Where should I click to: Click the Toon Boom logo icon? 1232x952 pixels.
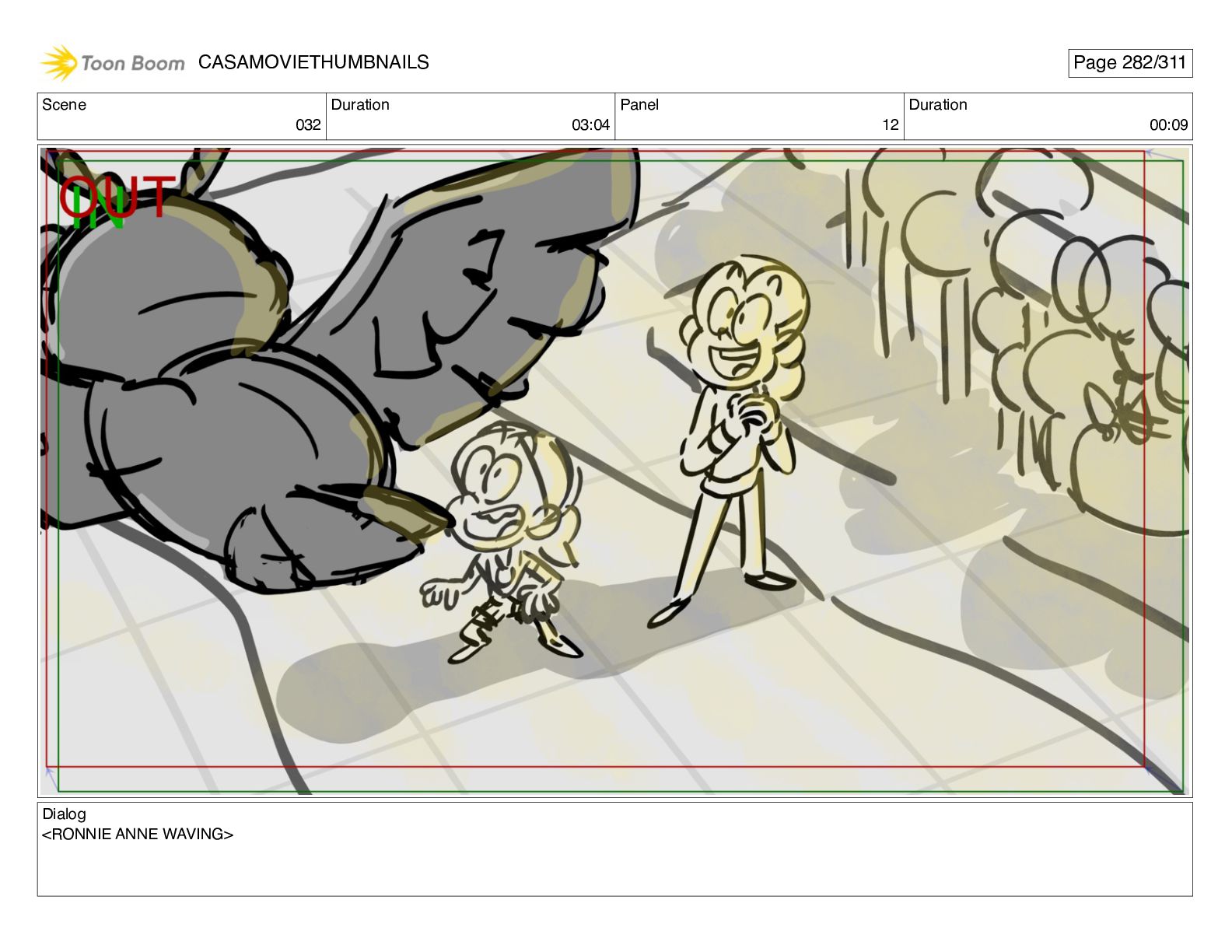pyautogui.click(x=58, y=63)
